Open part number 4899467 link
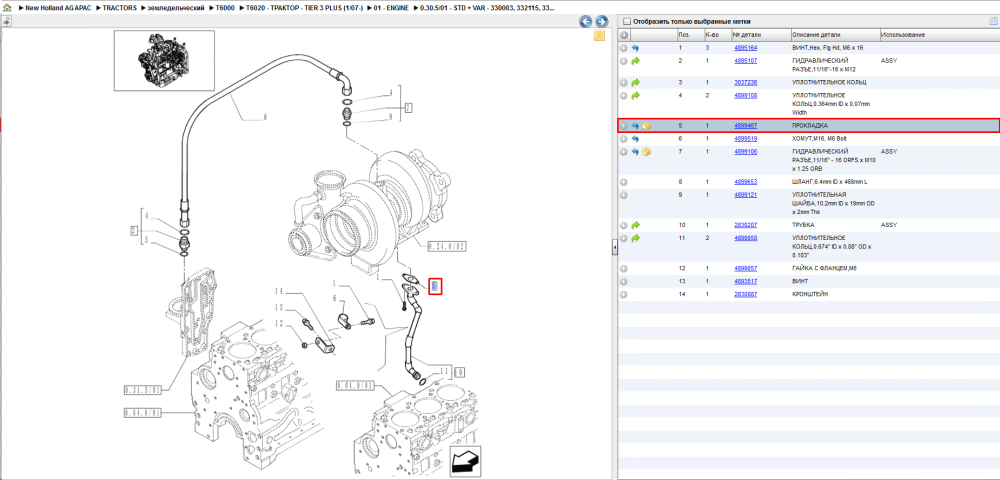Screen dimensions: 1000x480 746,126
